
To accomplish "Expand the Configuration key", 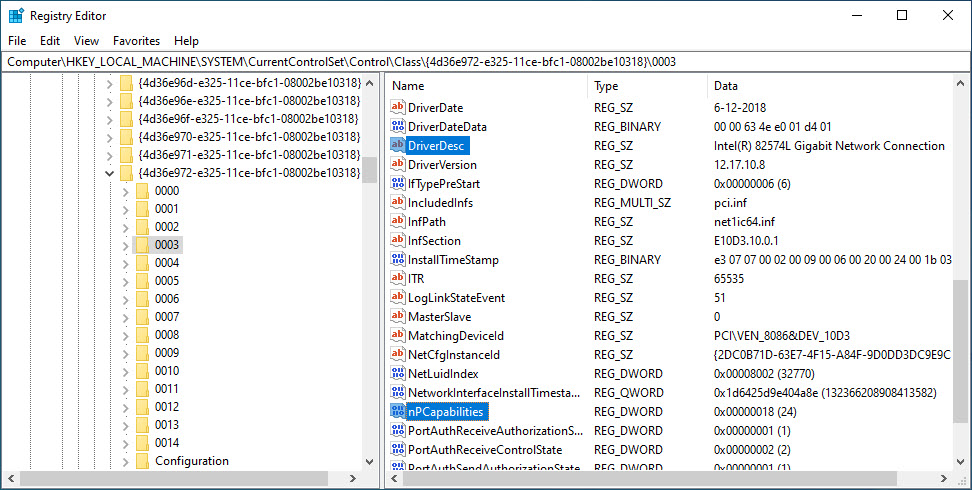I will pos(125,461).
